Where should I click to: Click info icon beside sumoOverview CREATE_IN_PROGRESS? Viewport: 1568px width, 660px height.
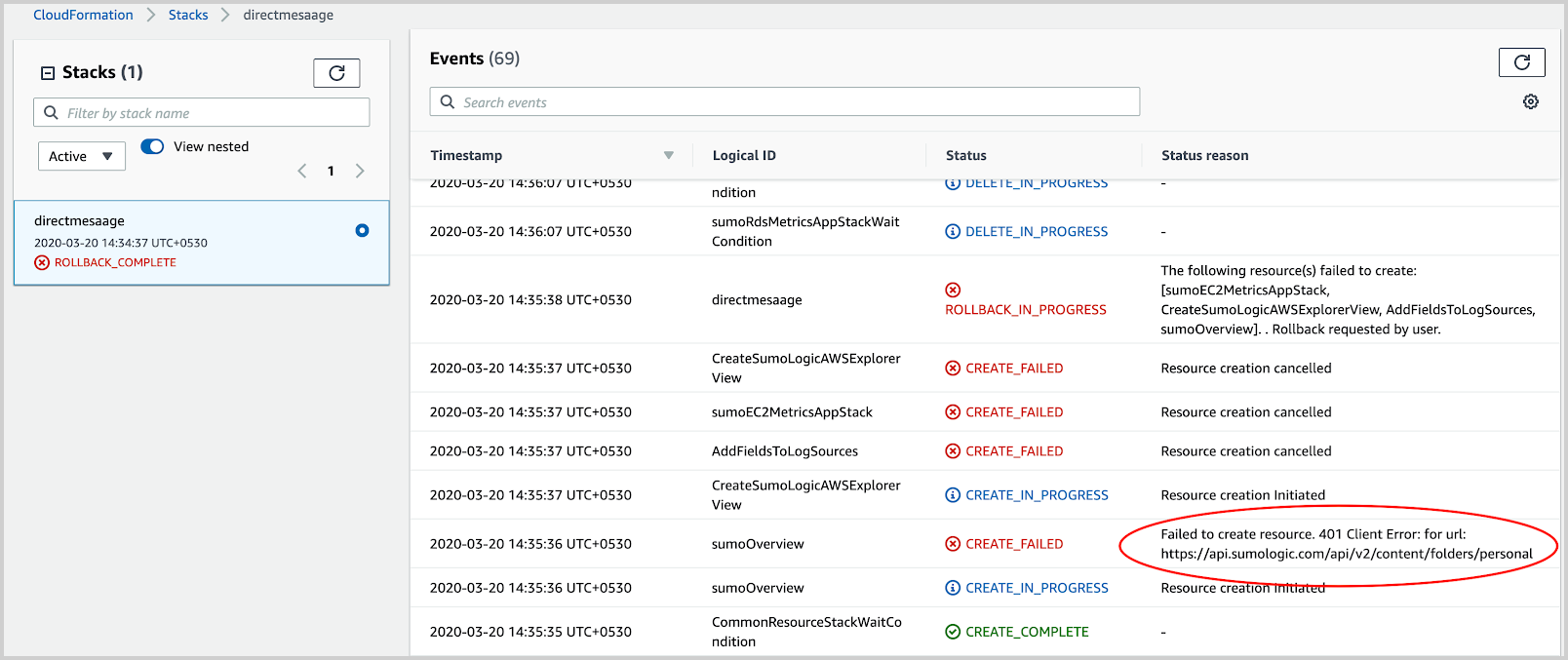point(953,588)
